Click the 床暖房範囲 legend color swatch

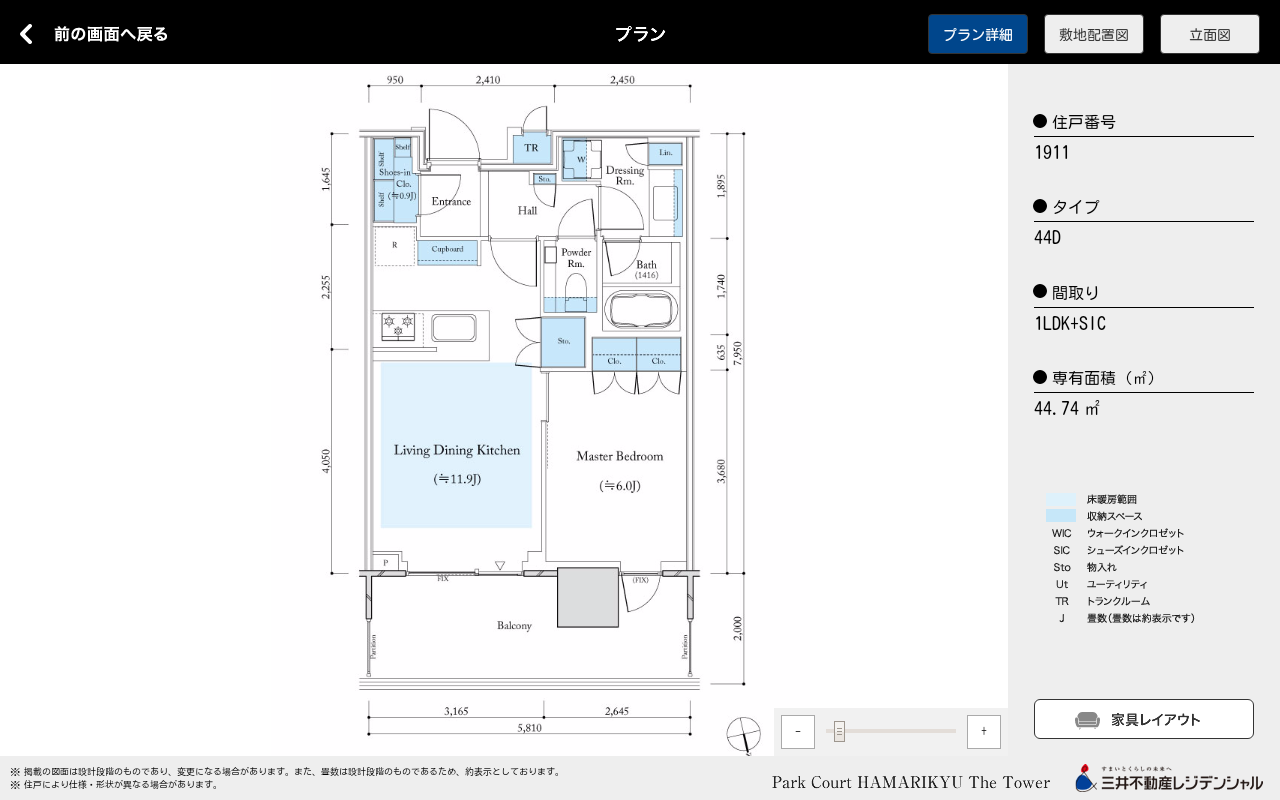[x=1060, y=499]
